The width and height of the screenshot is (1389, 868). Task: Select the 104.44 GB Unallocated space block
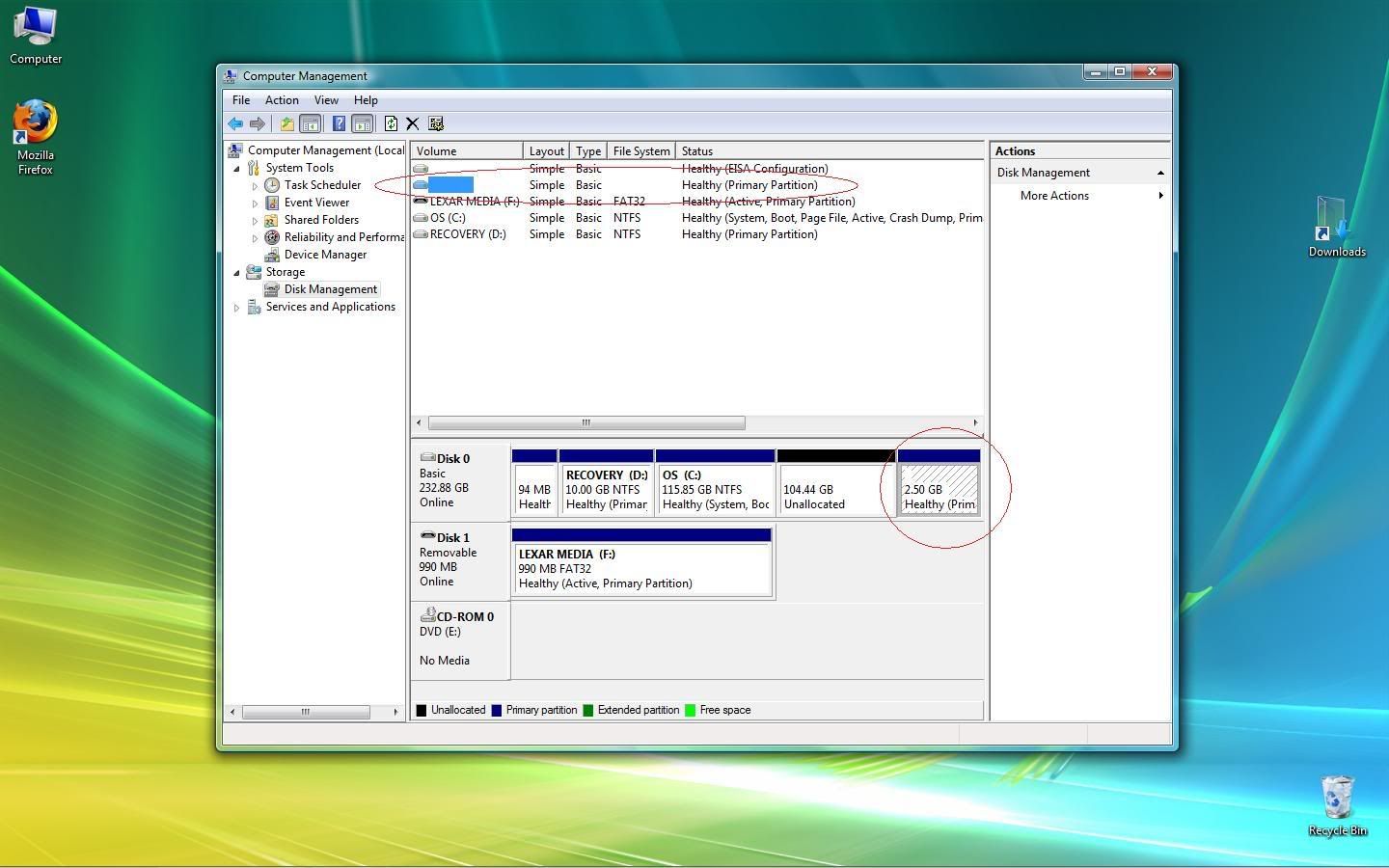[x=831, y=489]
